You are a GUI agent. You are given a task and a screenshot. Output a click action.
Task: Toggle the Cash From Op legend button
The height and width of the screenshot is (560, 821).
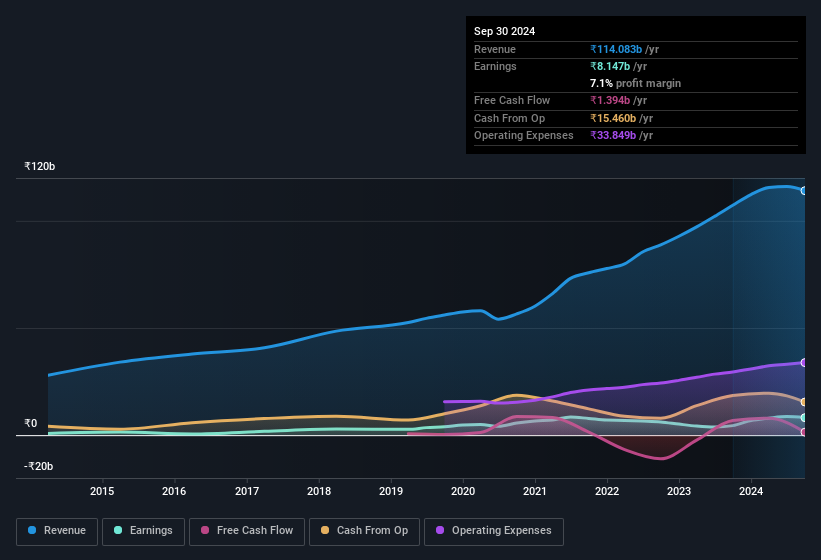[364, 532]
